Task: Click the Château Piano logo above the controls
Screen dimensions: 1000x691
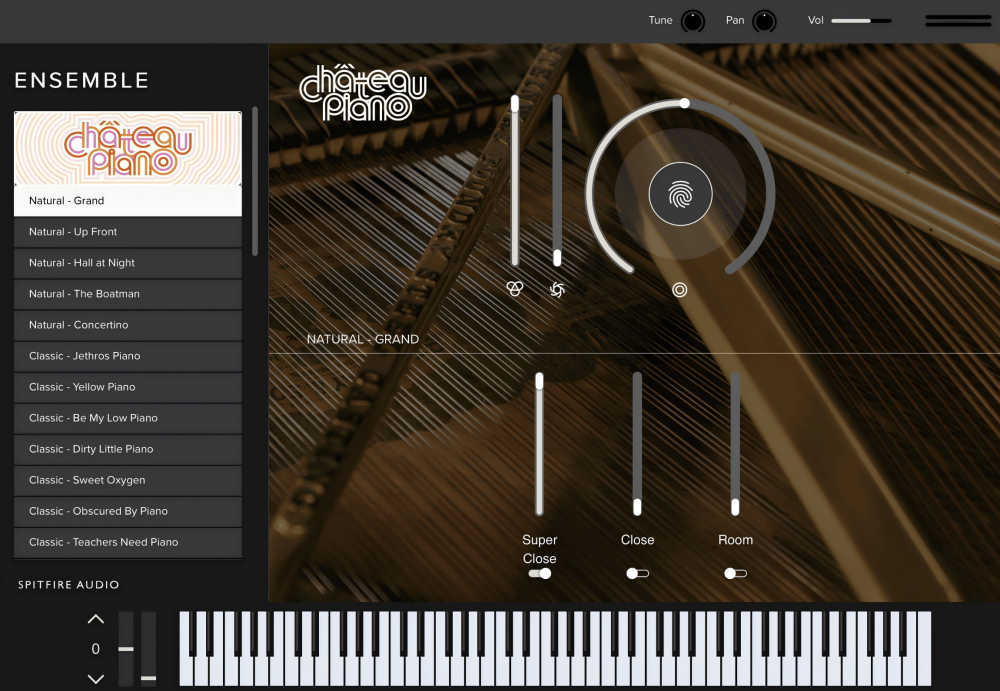Action: [x=362, y=93]
